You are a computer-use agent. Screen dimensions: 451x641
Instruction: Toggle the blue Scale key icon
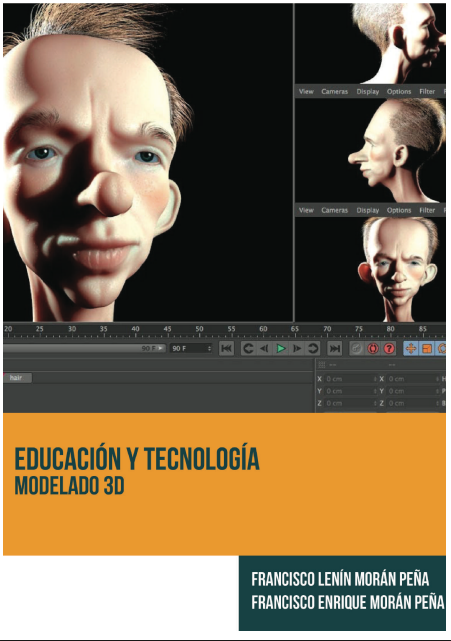tap(427, 348)
